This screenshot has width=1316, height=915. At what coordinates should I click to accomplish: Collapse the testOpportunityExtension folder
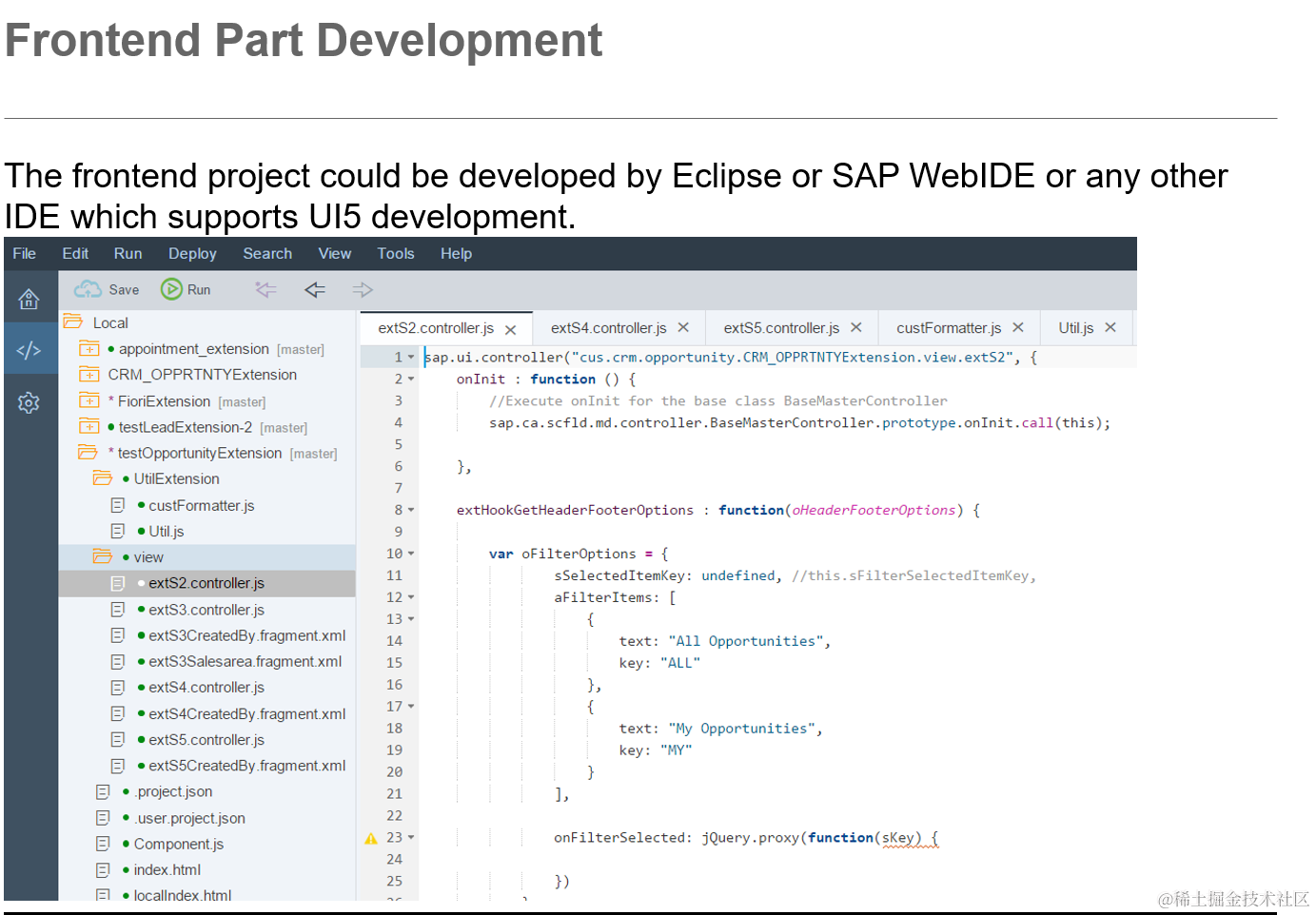[x=88, y=452]
